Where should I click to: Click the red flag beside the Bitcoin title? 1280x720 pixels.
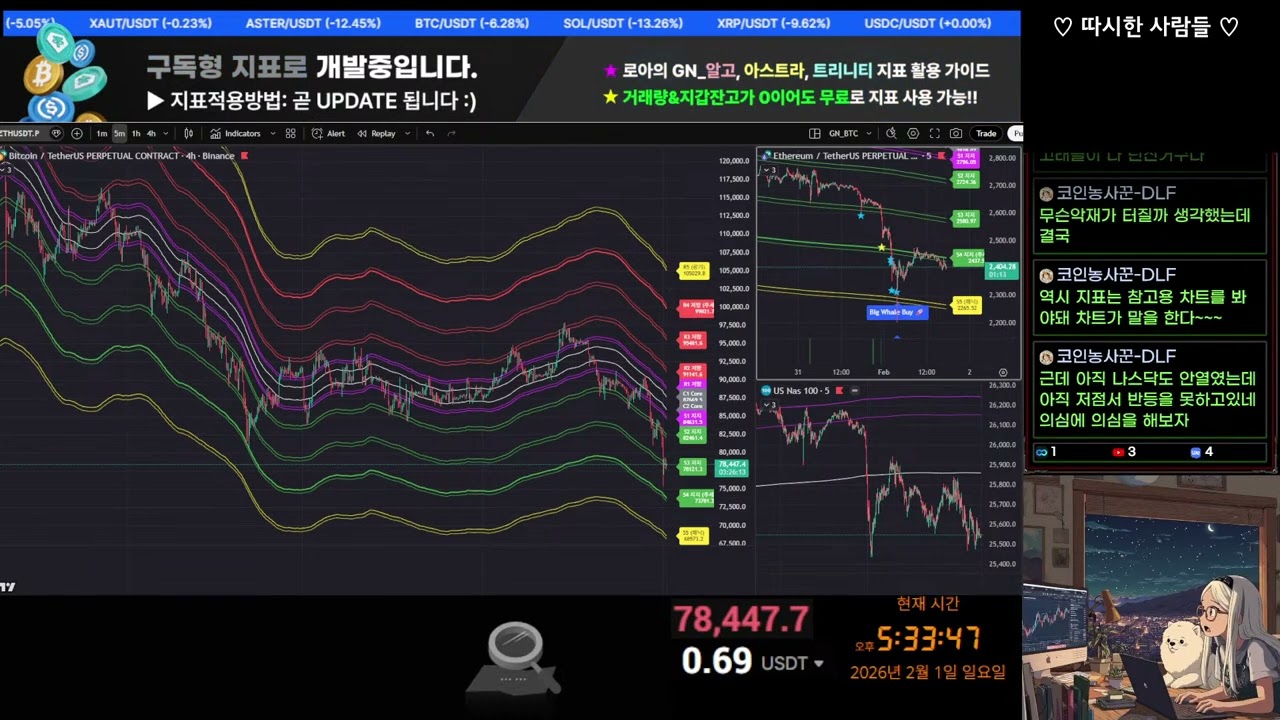(245, 155)
